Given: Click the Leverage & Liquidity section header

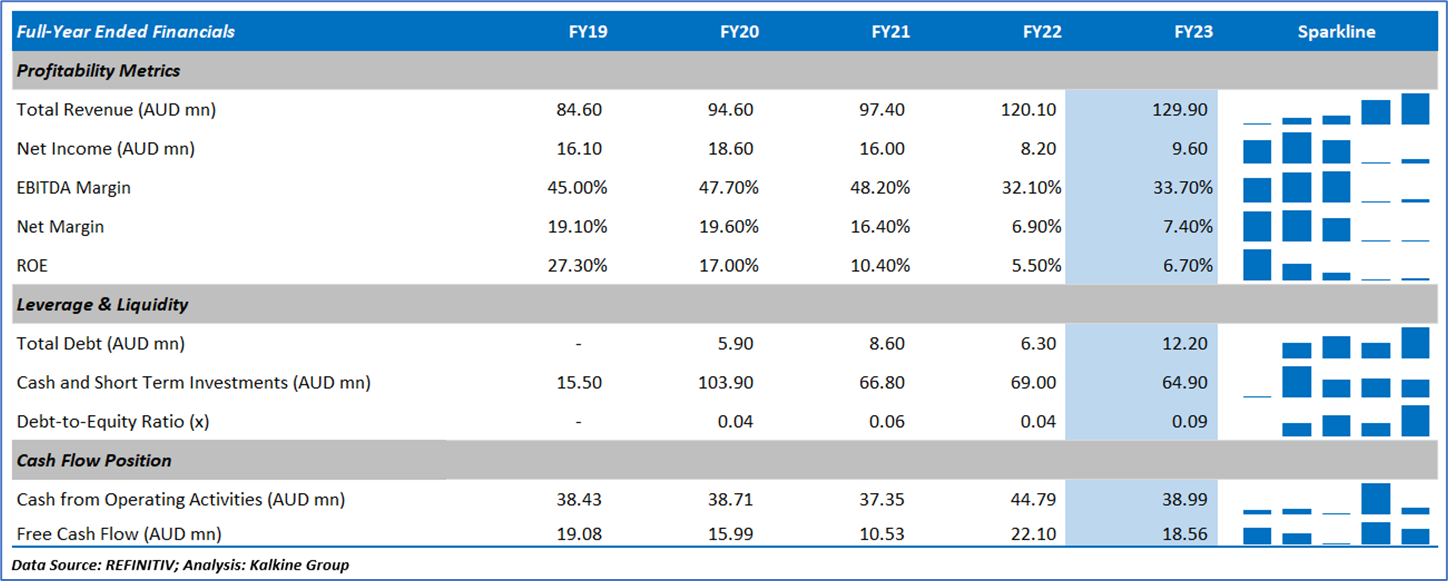Looking at the screenshot, I should click(102, 304).
